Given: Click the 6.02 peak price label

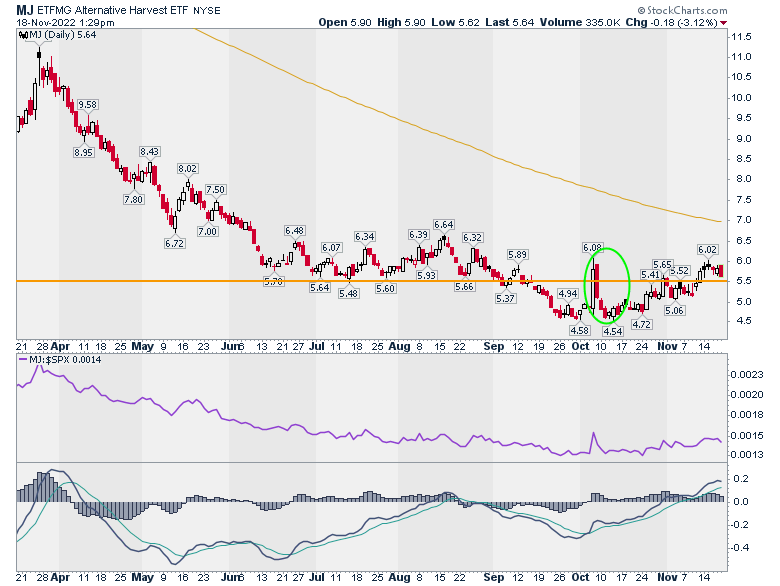Looking at the screenshot, I should (708, 249).
